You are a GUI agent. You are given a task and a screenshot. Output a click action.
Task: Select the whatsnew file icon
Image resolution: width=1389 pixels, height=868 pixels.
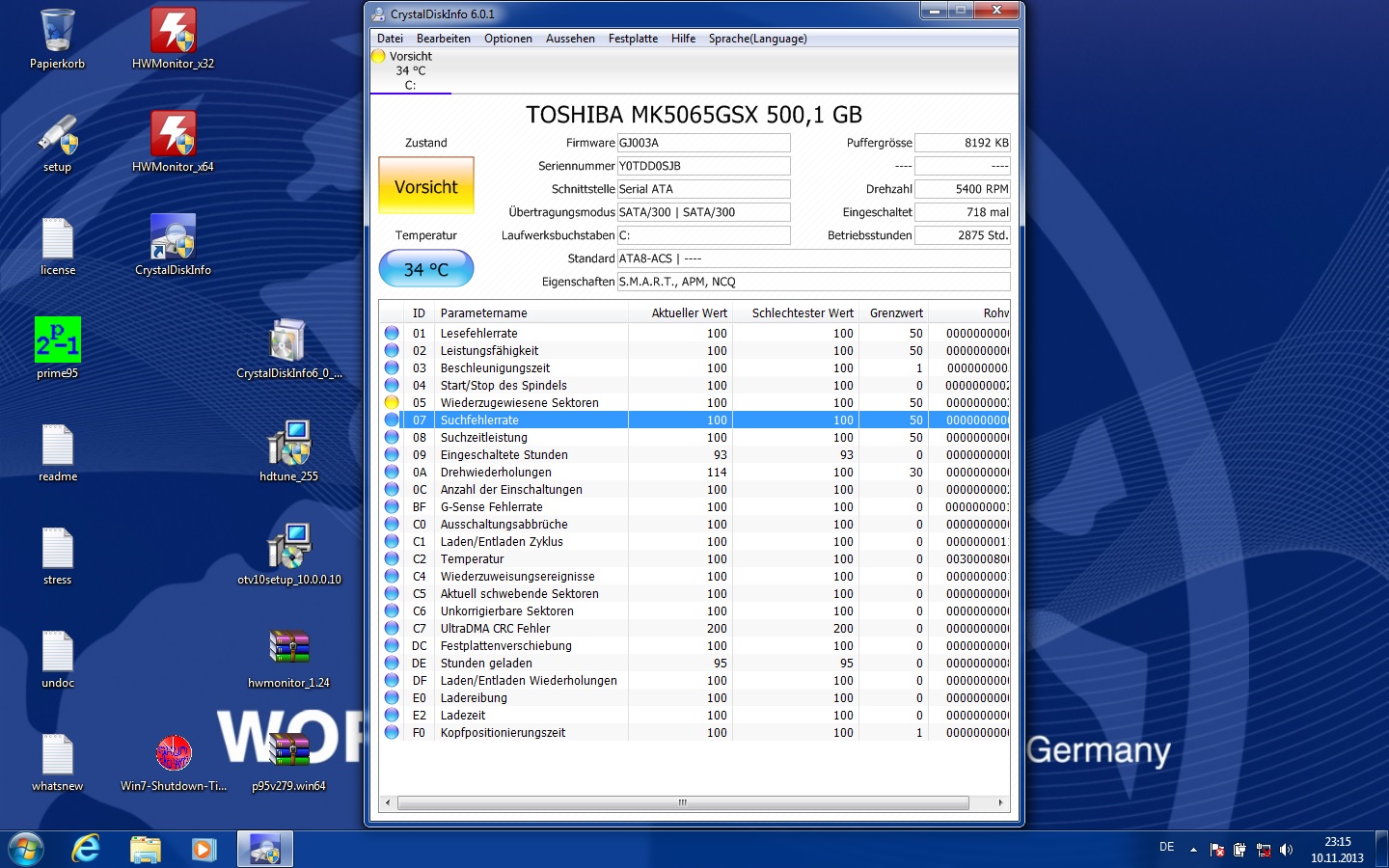click(x=57, y=761)
